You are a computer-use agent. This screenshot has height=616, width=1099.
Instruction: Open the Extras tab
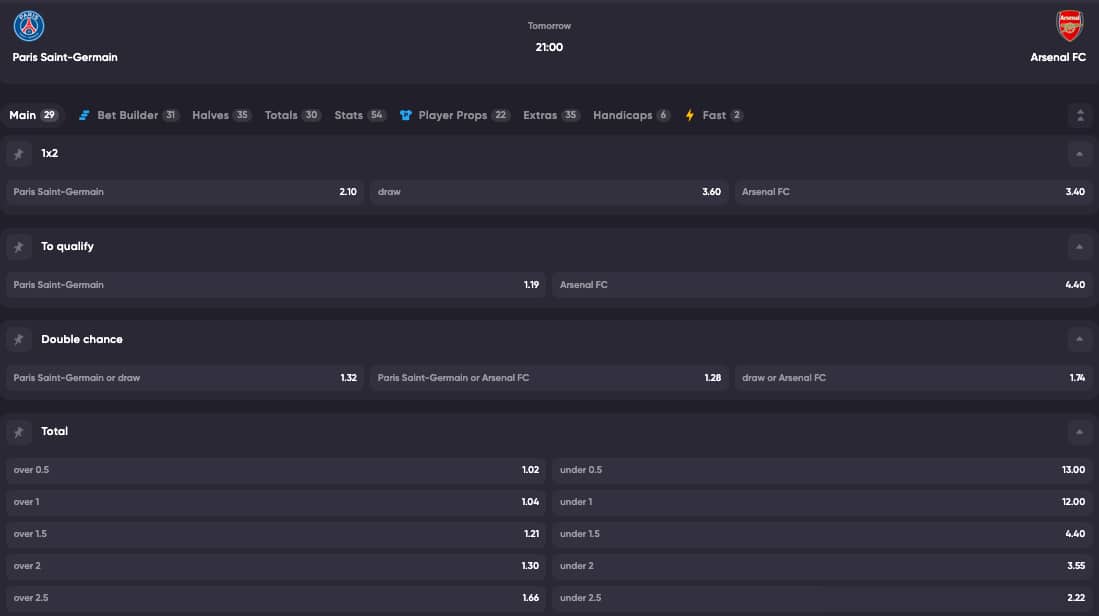click(x=551, y=115)
